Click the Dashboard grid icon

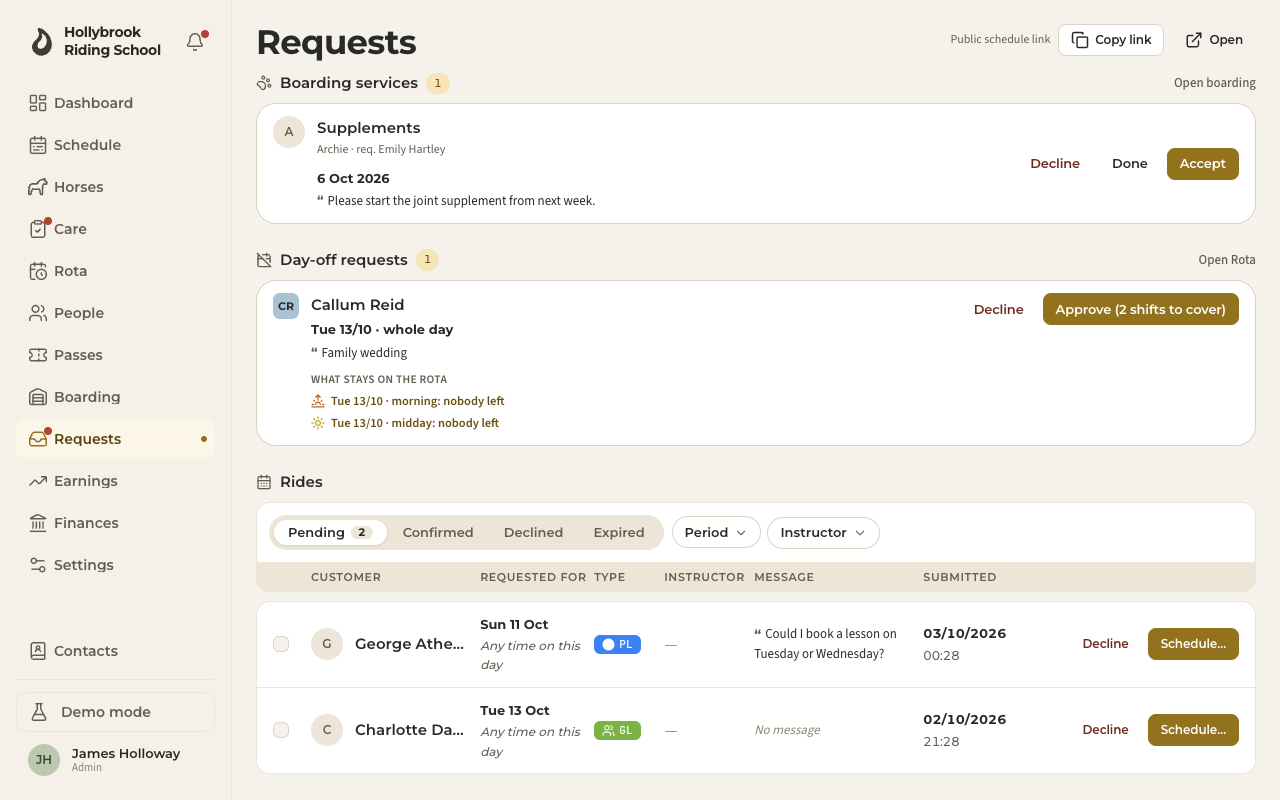[38, 103]
